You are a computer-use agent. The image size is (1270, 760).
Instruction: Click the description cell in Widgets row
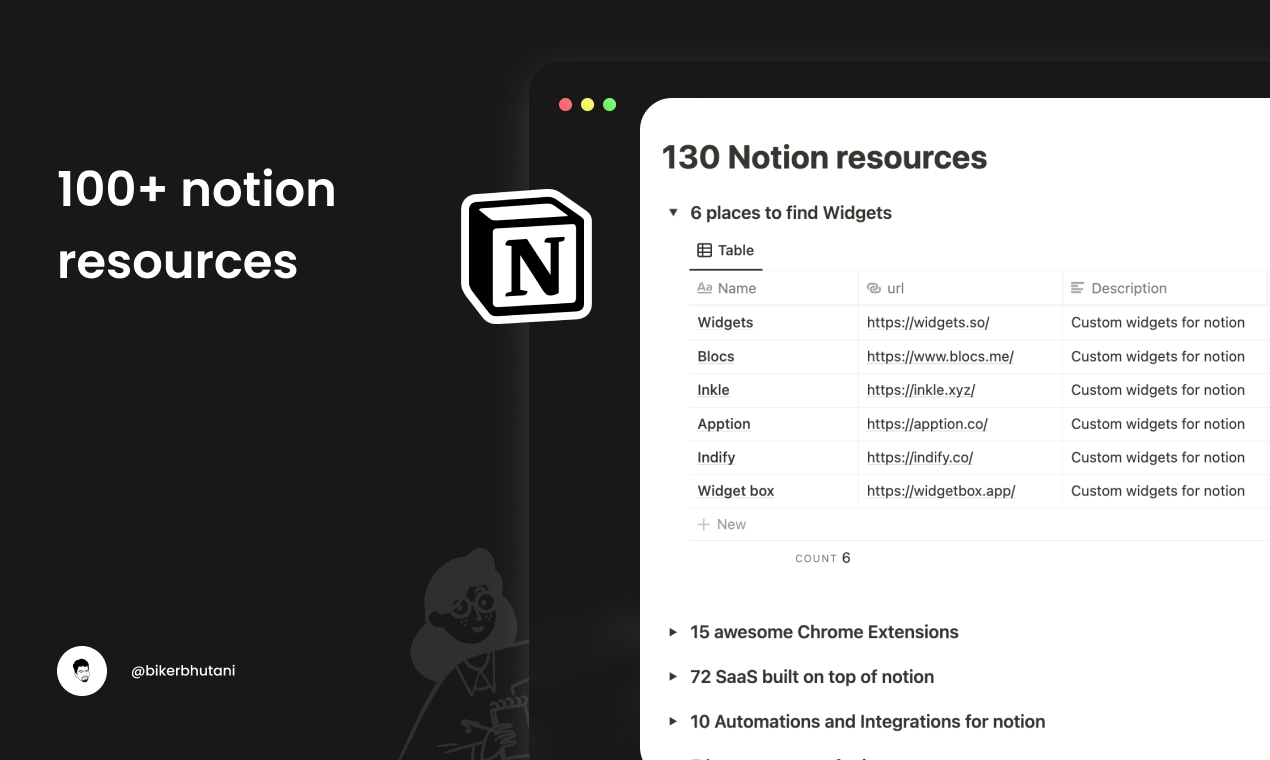[x=1165, y=322]
